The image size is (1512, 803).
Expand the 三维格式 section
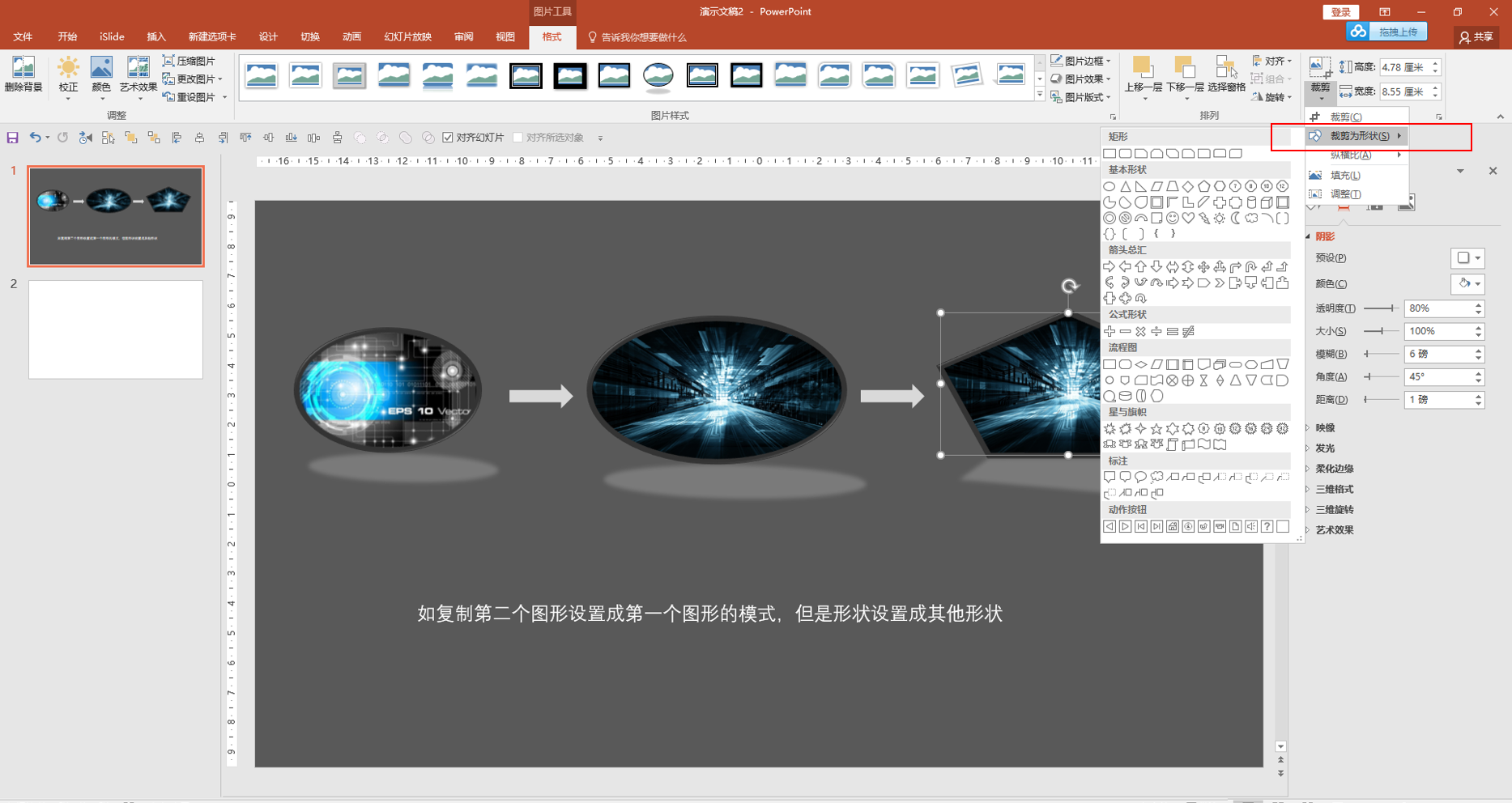[x=1334, y=490]
